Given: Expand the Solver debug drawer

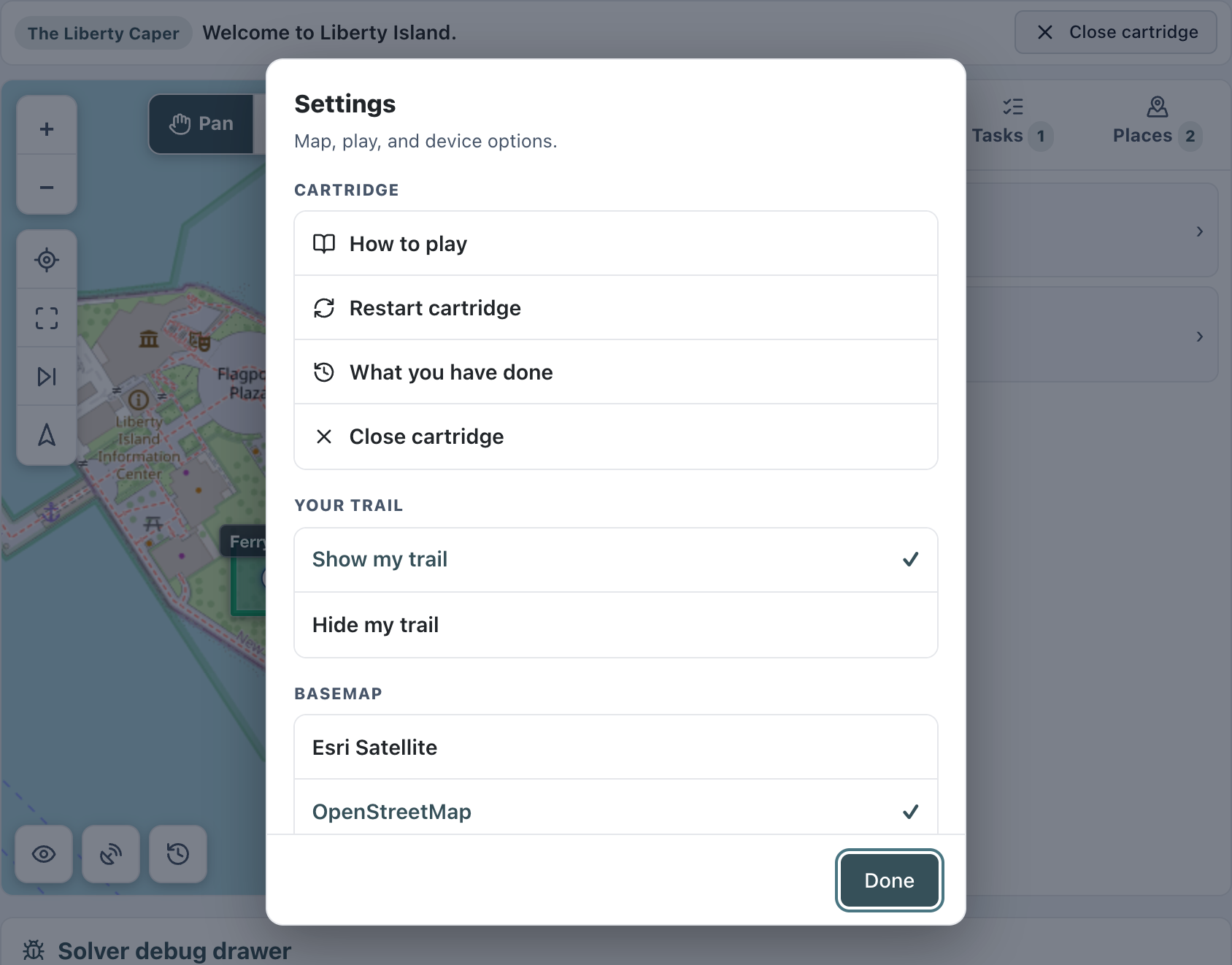Looking at the screenshot, I should click(x=615, y=950).
